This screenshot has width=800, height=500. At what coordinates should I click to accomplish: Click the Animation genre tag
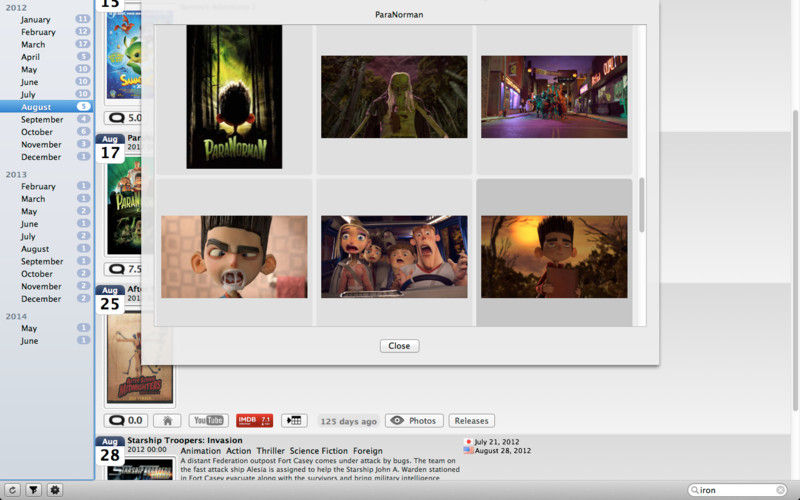tap(201, 451)
